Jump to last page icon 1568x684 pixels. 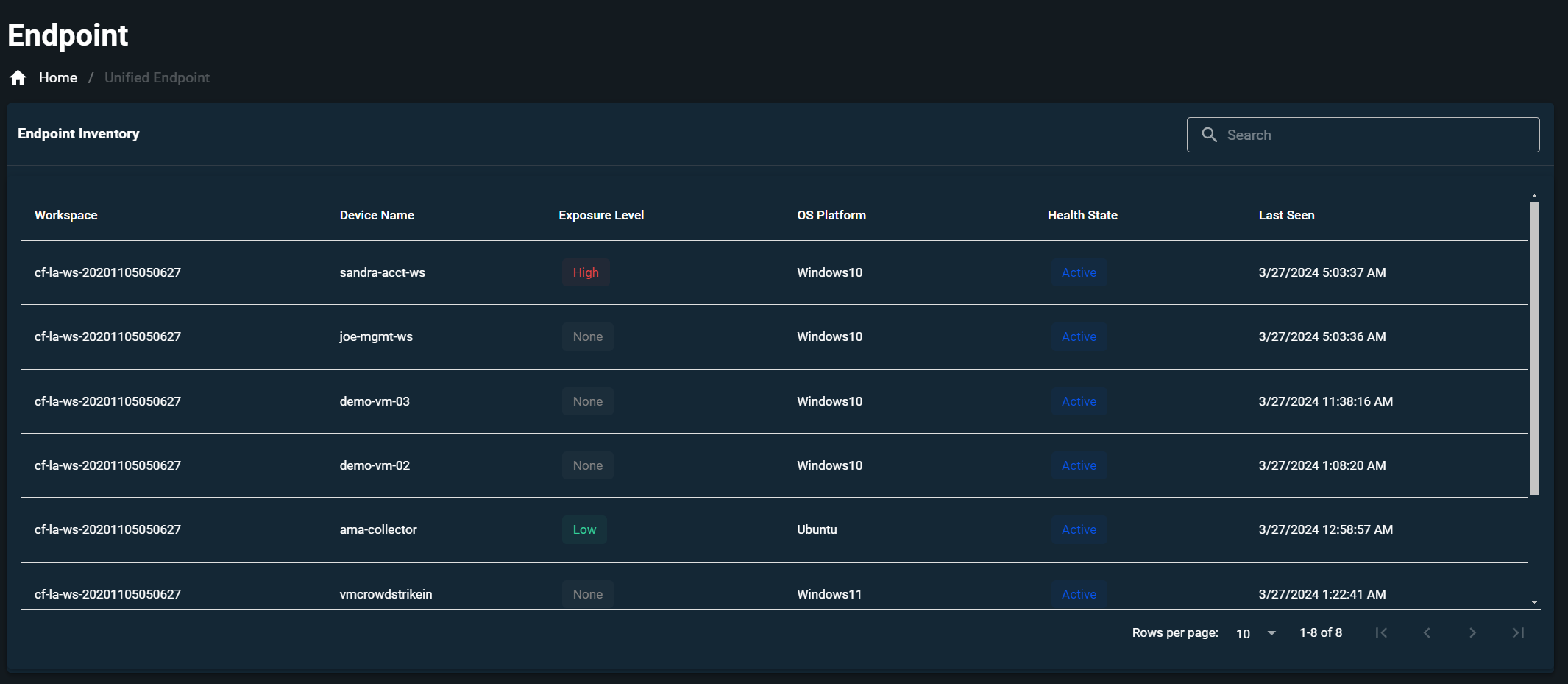click(1518, 633)
